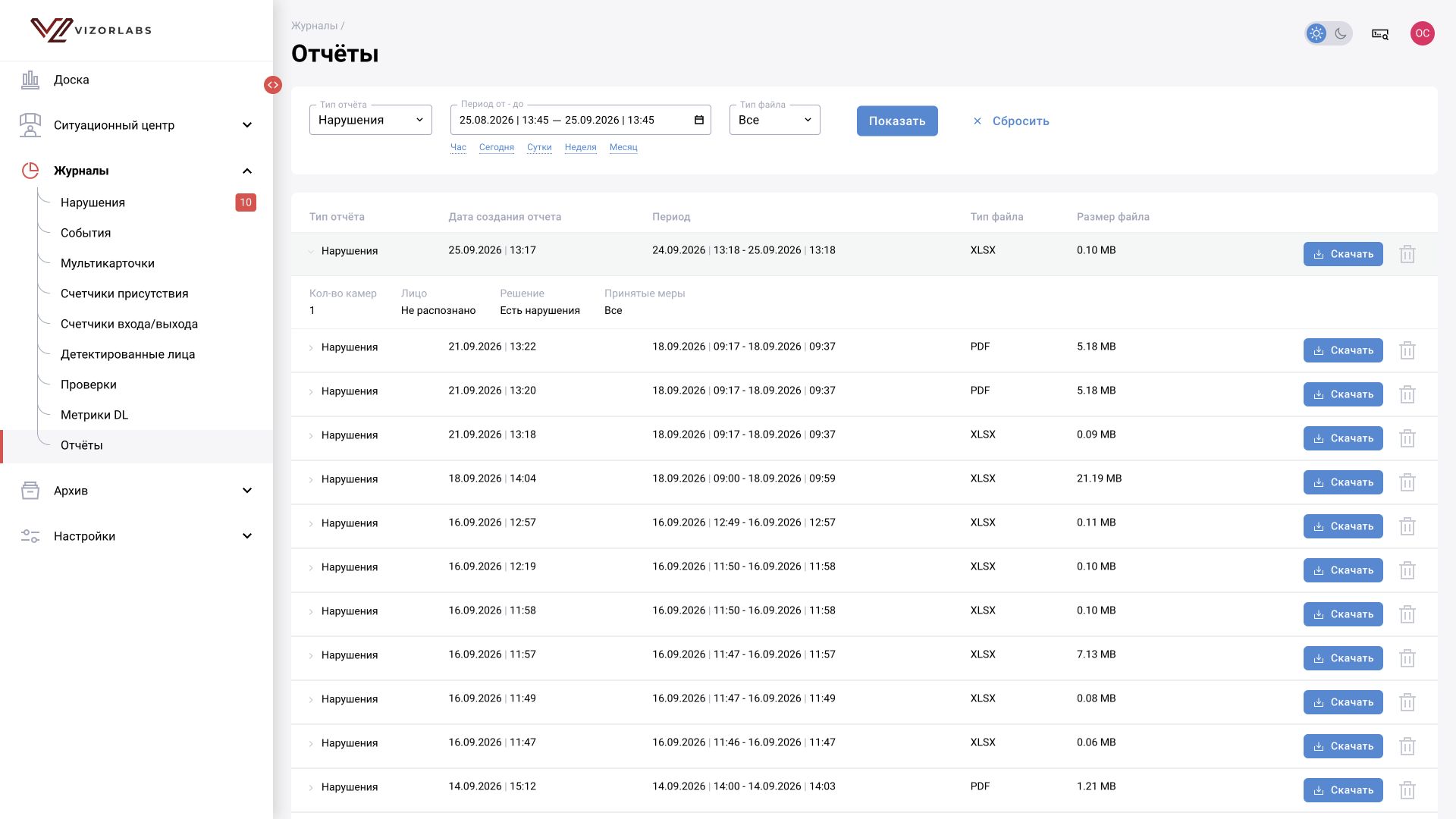1456x819 pixels.
Task: Delete the report created 16.09.2026 12:57
Action: click(1407, 526)
